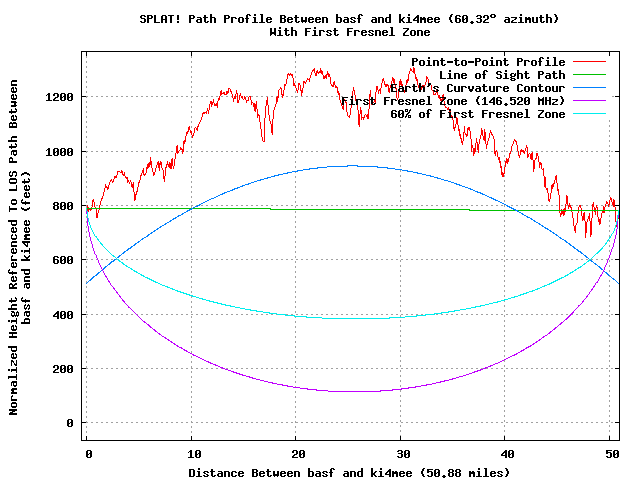The height and width of the screenshot is (480, 640).
Task: Select the 'Line of Sight Path' legend label
Action: pyautogui.click(x=502, y=75)
